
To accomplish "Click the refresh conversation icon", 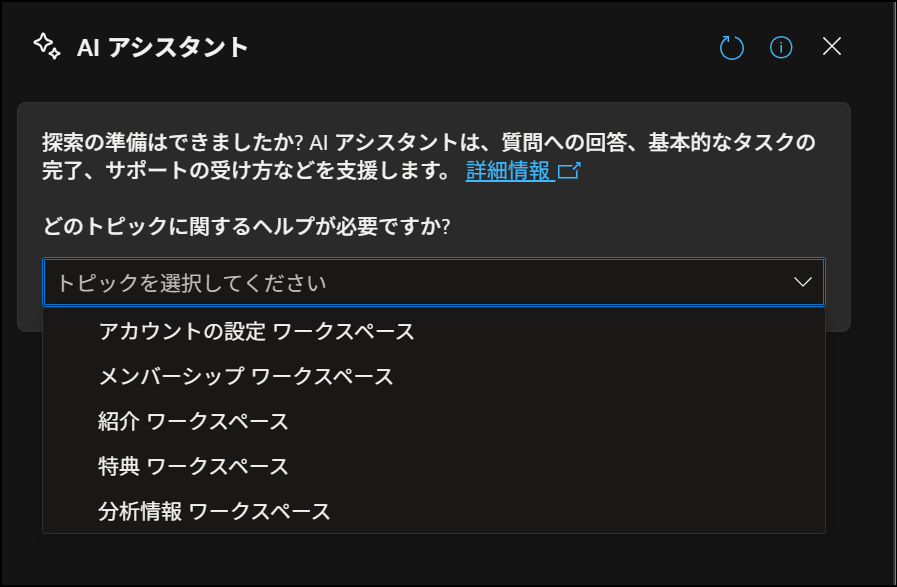I will pyautogui.click(x=731, y=46).
